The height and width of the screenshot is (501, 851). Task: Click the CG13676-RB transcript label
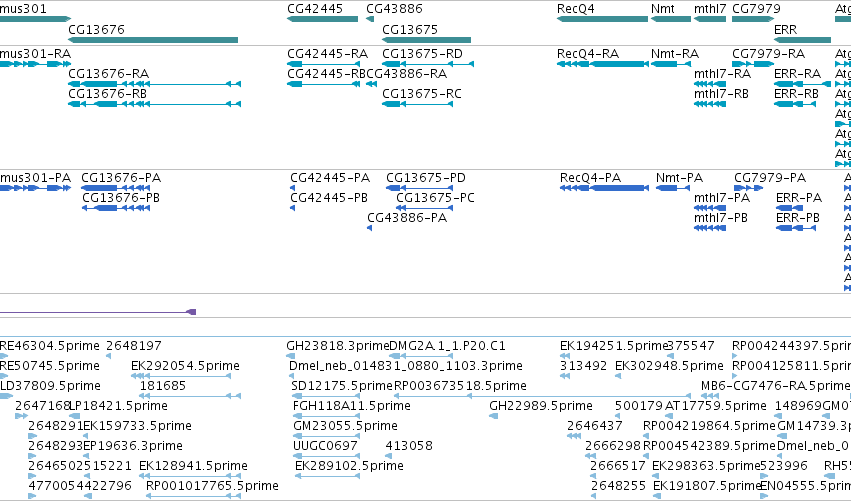pyautogui.click(x=107, y=94)
